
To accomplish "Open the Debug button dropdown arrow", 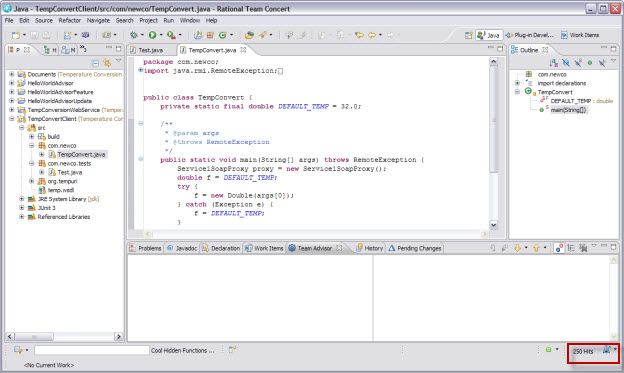I will pyautogui.click(x=142, y=35).
